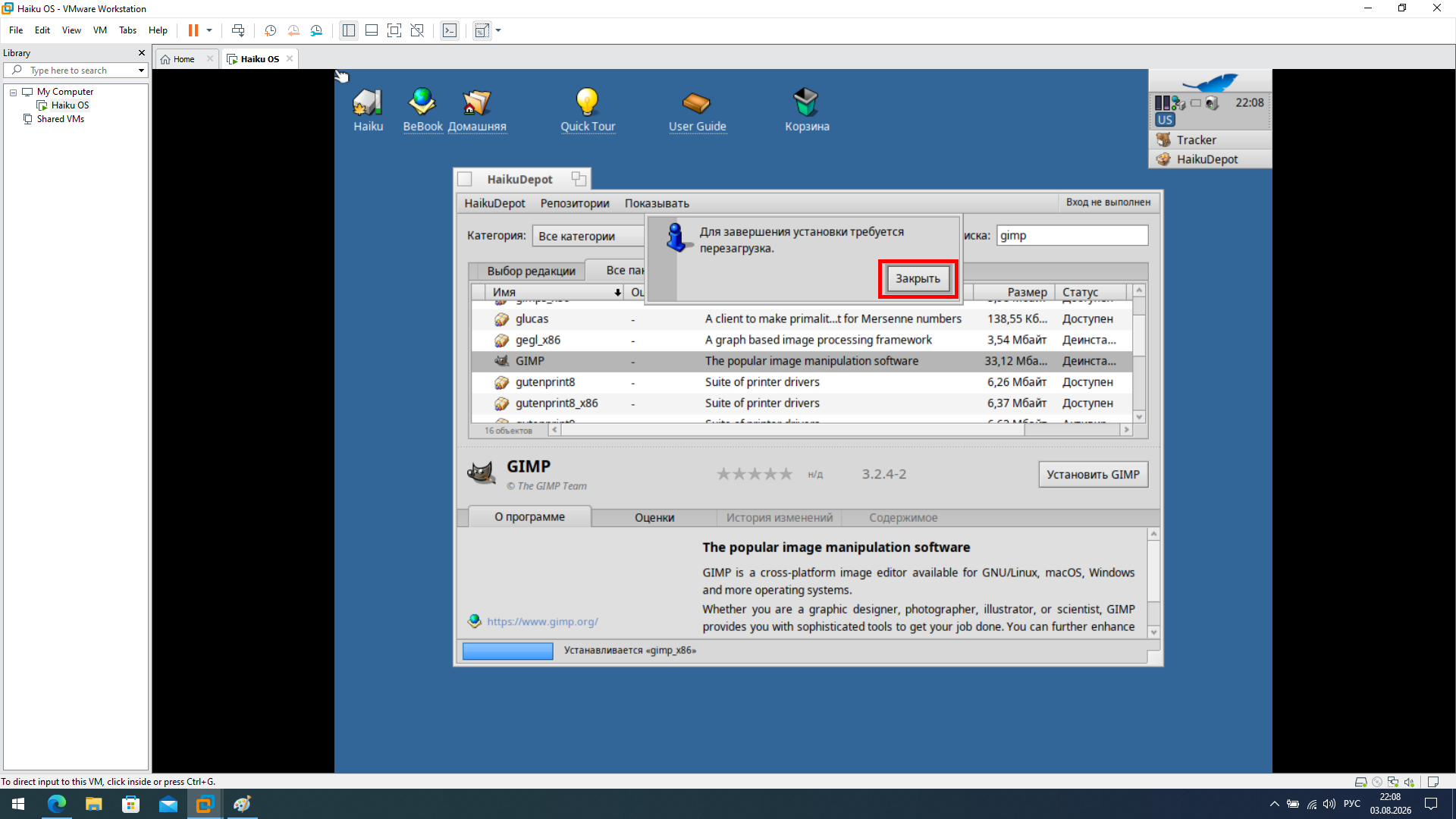Select Shared VMs in the library tree
1456x819 pixels.
[60, 119]
